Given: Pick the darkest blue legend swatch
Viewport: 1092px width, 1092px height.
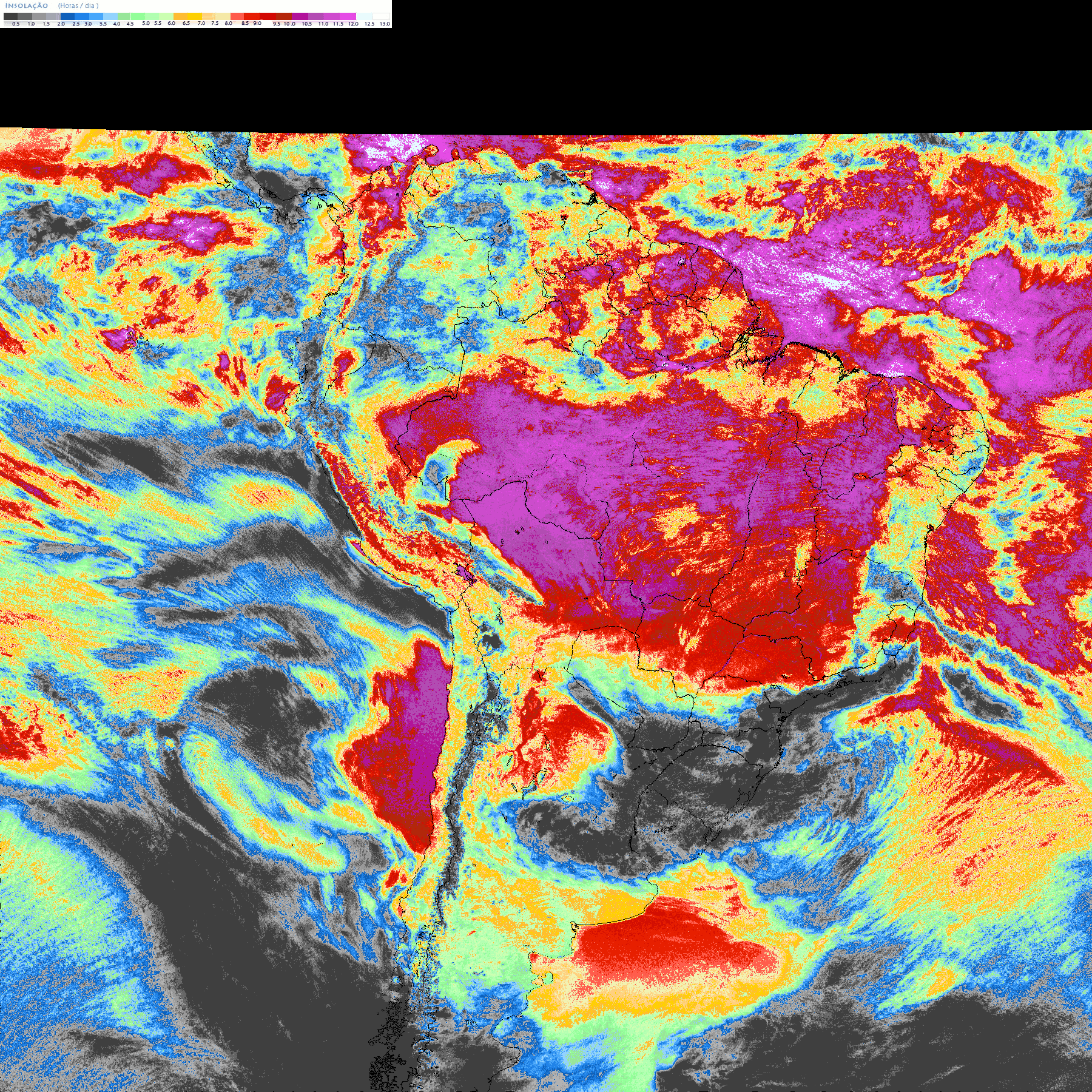Looking at the screenshot, I should [67, 16].
